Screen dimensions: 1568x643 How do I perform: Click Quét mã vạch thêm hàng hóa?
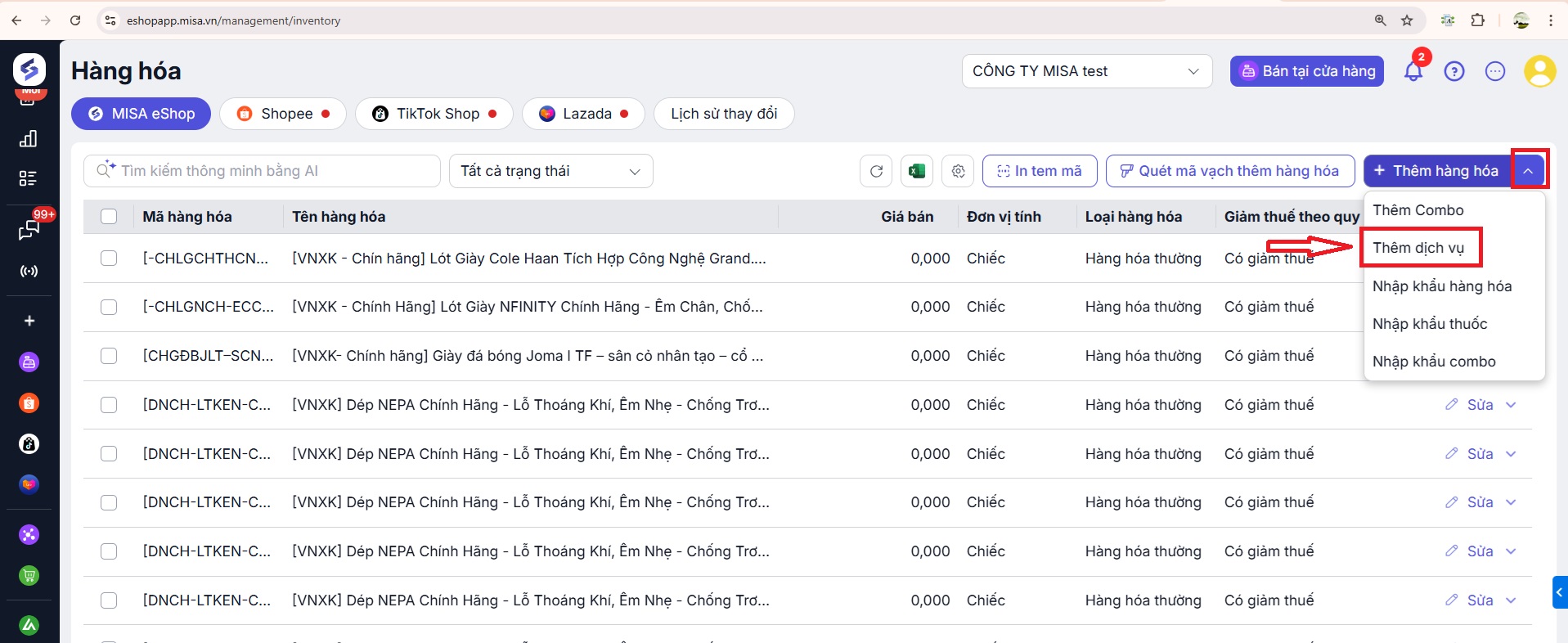coord(1229,171)
